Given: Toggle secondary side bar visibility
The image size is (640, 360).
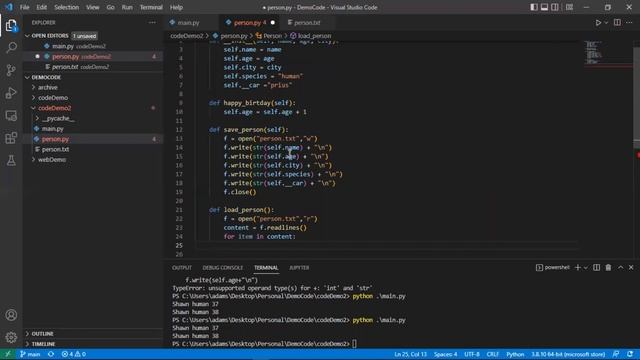Looking at the screenshot, I should point(555,7).
